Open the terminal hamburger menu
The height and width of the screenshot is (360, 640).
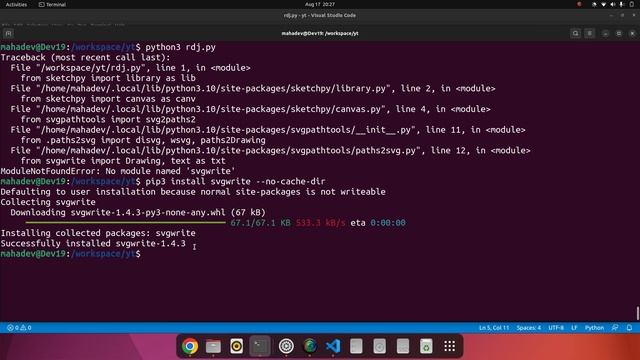tap(590, 33)
